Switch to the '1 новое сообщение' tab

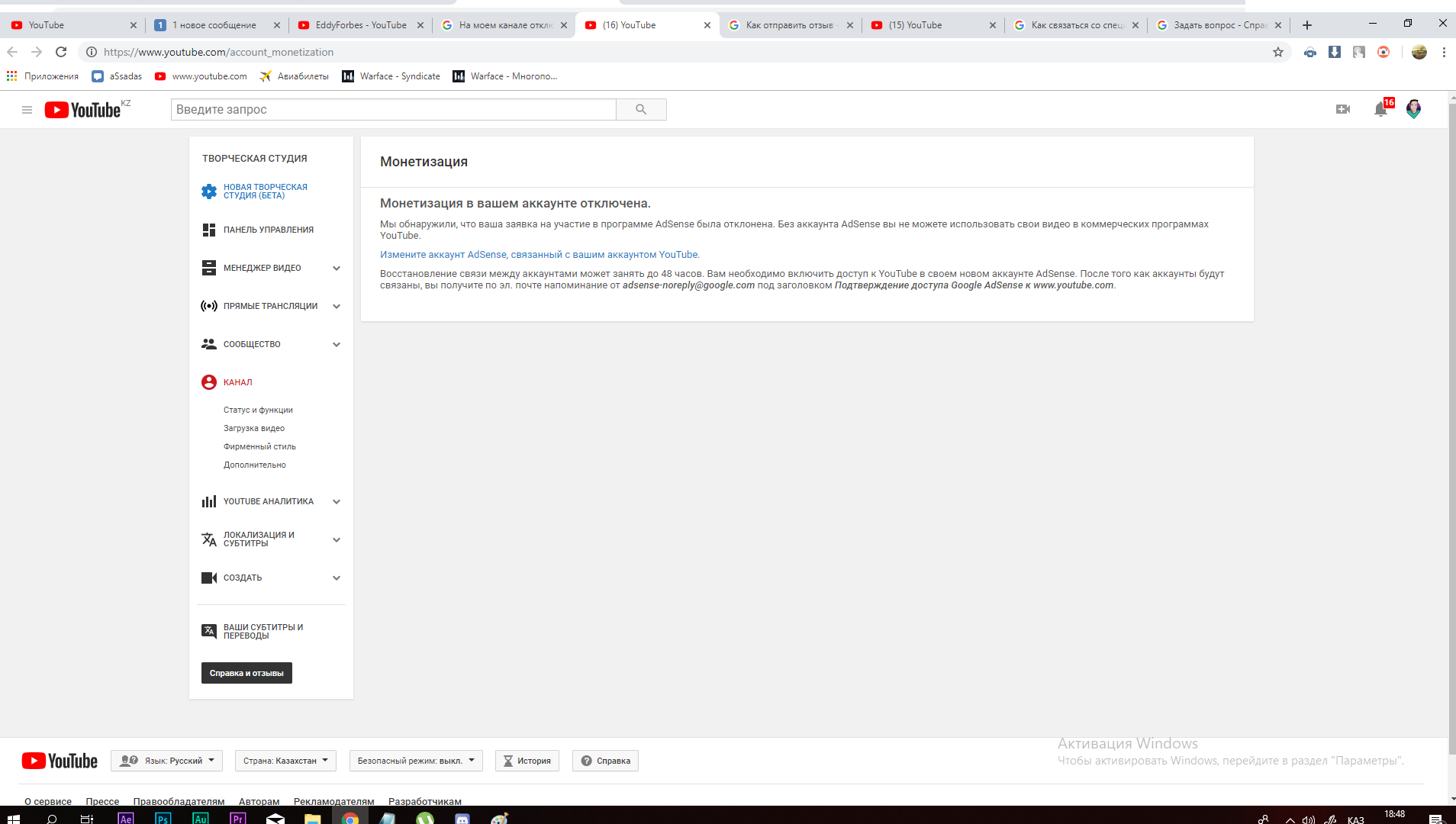click(x=214, y=25)
